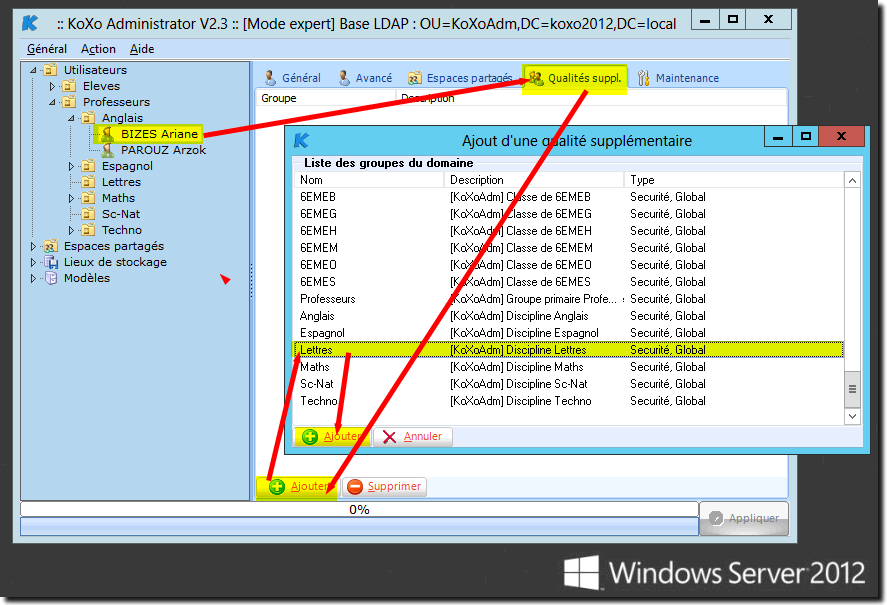Image resolution: width=887 pixels, height=605 pixels.
Task: Expand the Maths tree node
Action: coord(71,198)
